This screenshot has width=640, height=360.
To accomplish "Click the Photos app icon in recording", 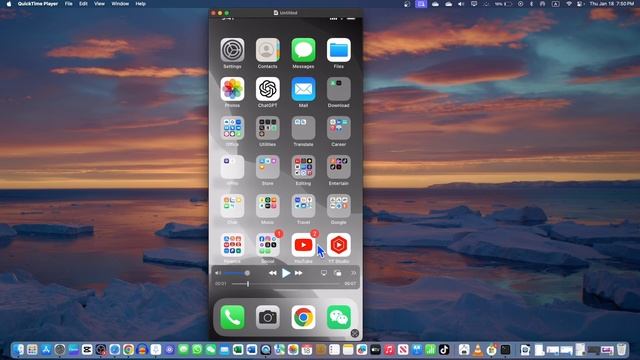I will tap(232, 89).
